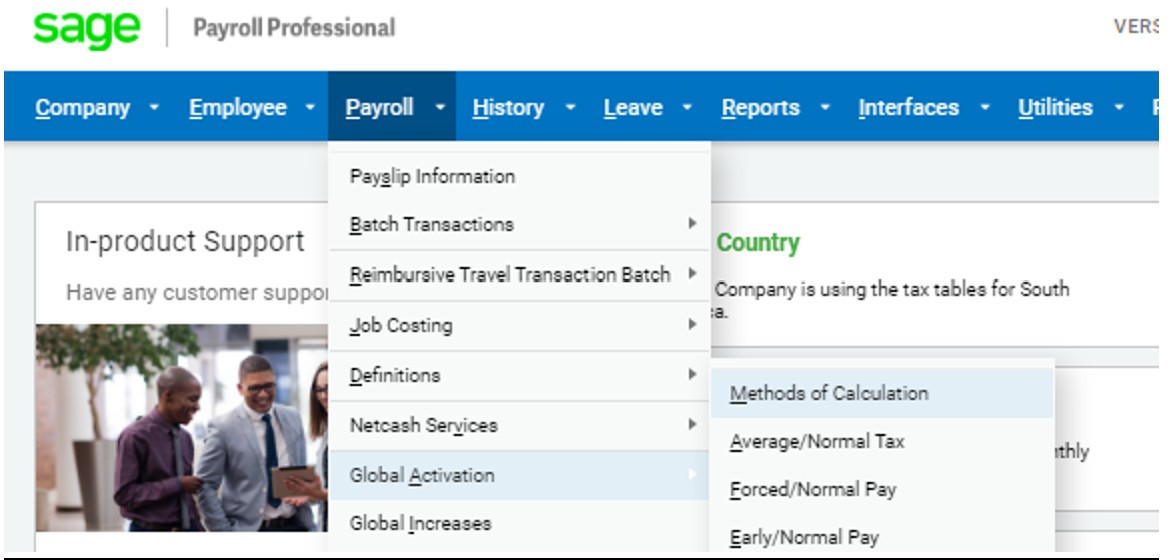Expand the Netcash Services submenu arrow

(691, 424)
